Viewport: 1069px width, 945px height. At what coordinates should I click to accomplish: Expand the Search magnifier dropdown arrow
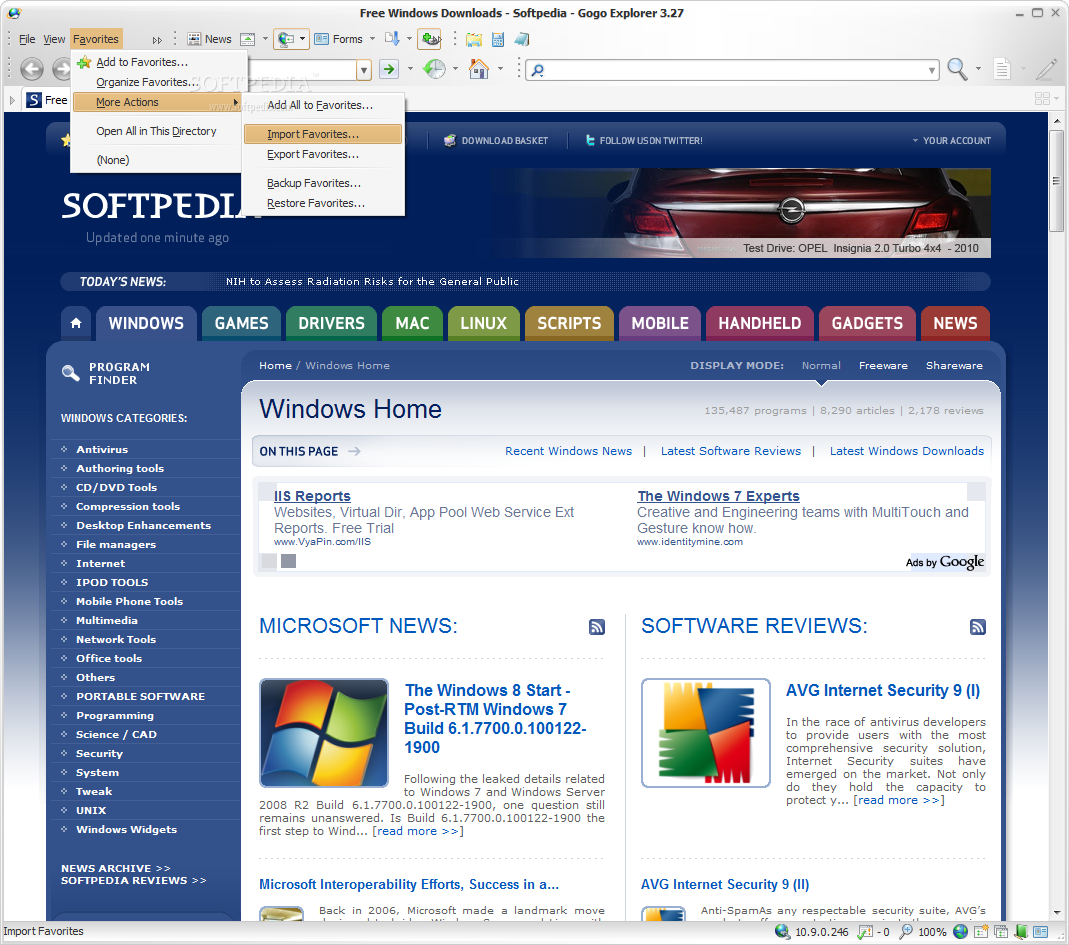coord(978,68)
